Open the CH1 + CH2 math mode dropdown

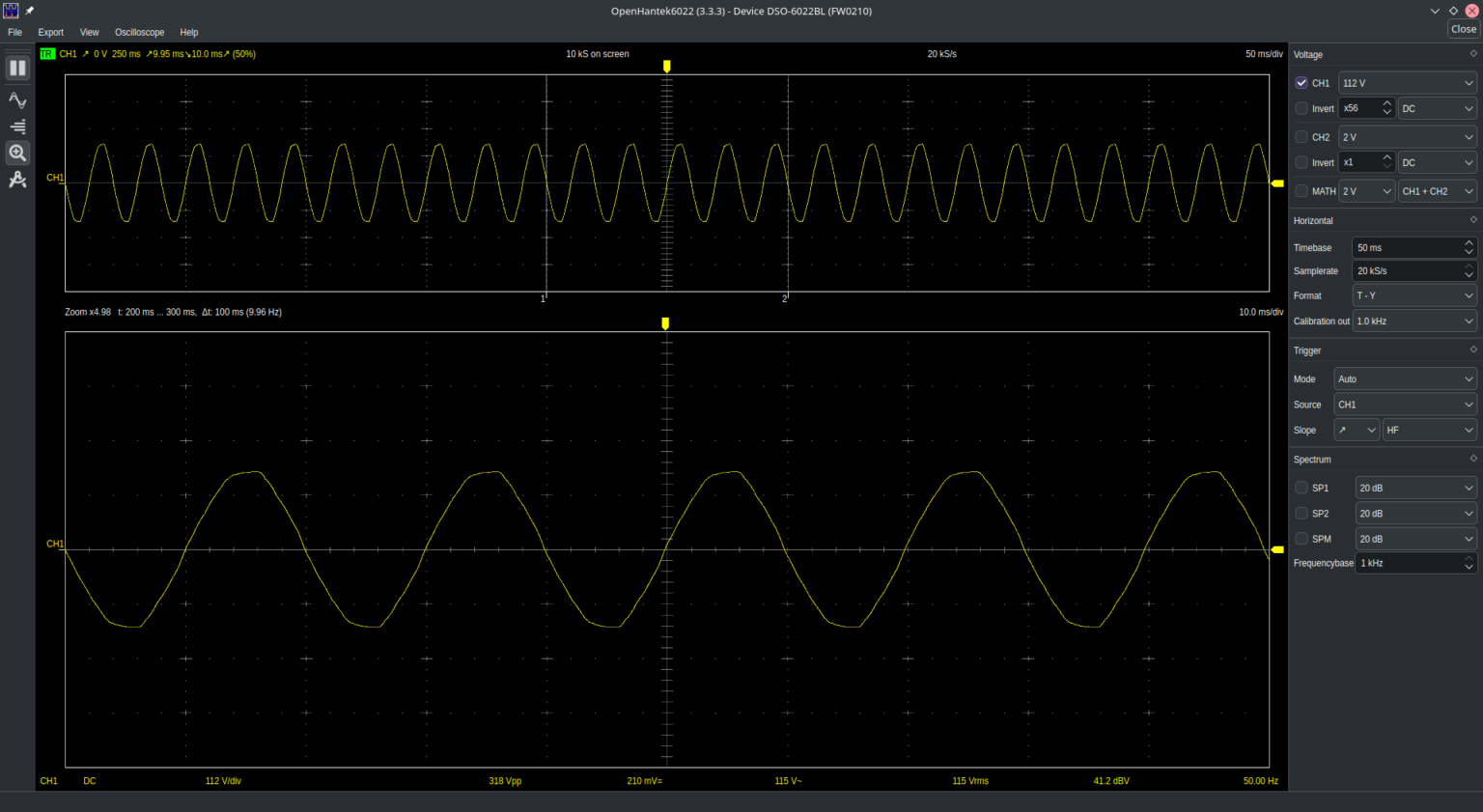tap(1438, 191)
